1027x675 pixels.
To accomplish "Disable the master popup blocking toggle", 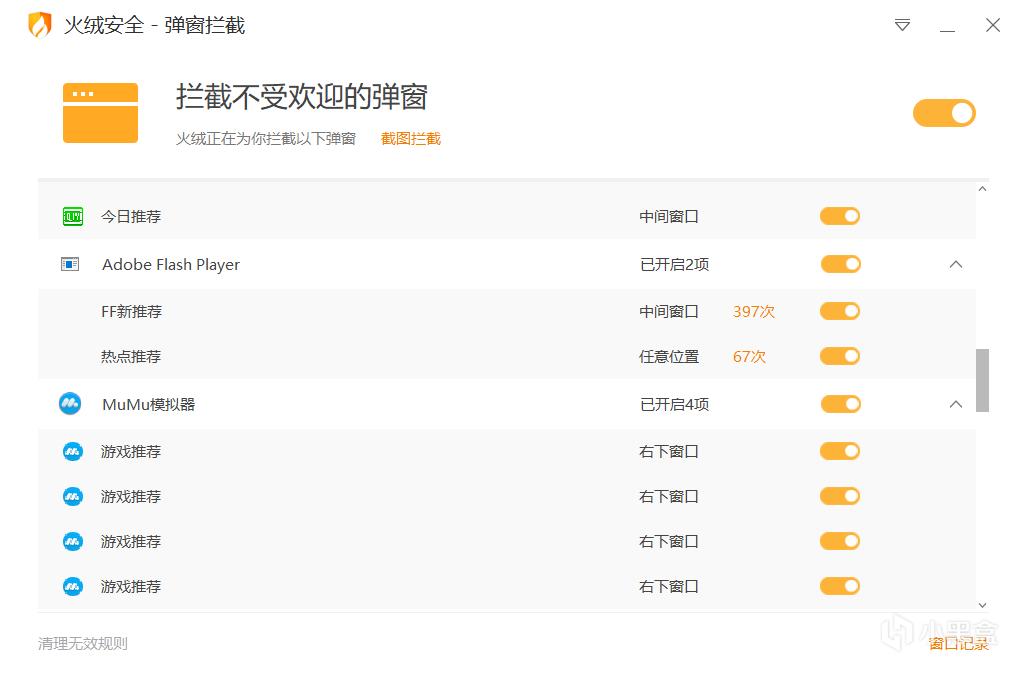I will 943,113.
